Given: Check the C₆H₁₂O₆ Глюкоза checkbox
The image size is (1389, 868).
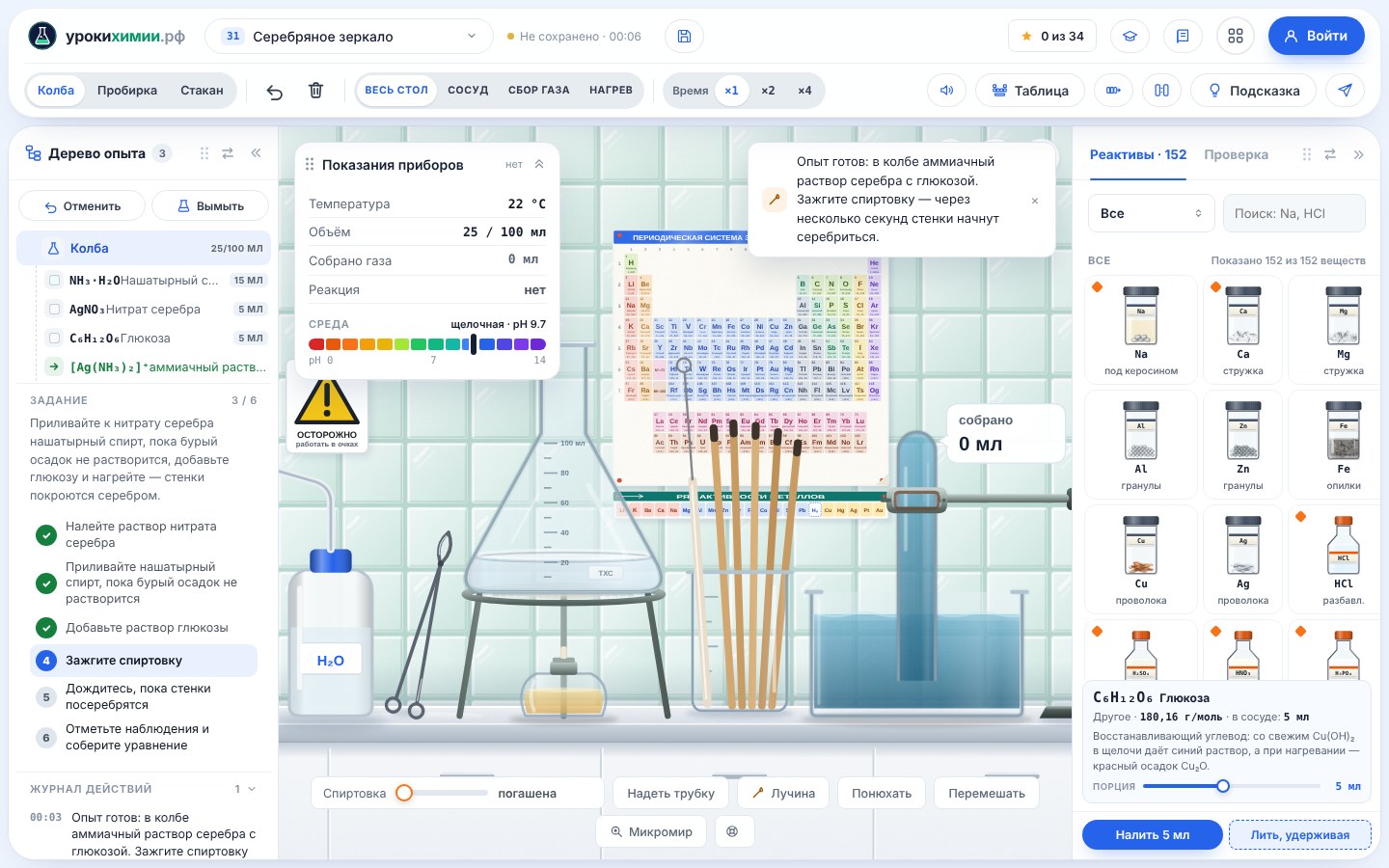Looking at the screenshot, I should tap(54, 339).
